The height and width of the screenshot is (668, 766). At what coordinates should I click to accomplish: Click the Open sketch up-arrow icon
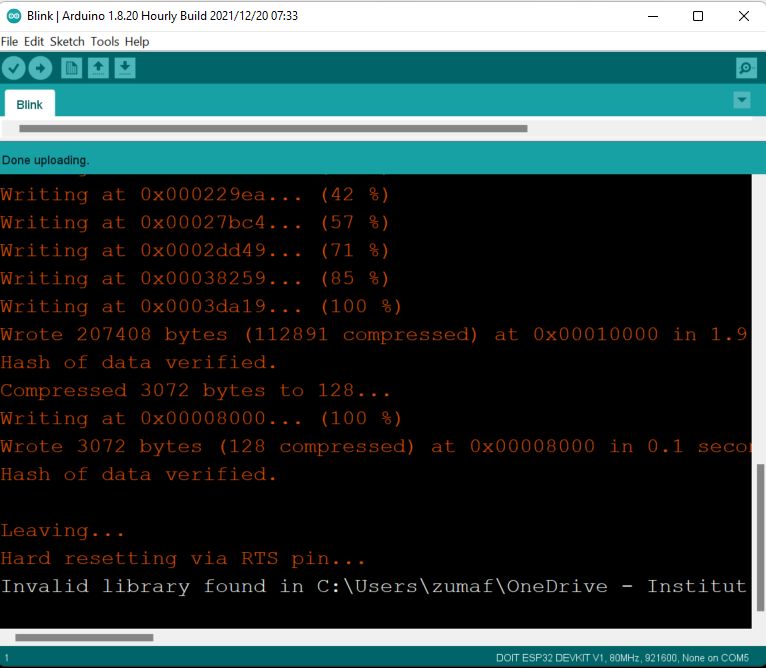tap(98, 68)
